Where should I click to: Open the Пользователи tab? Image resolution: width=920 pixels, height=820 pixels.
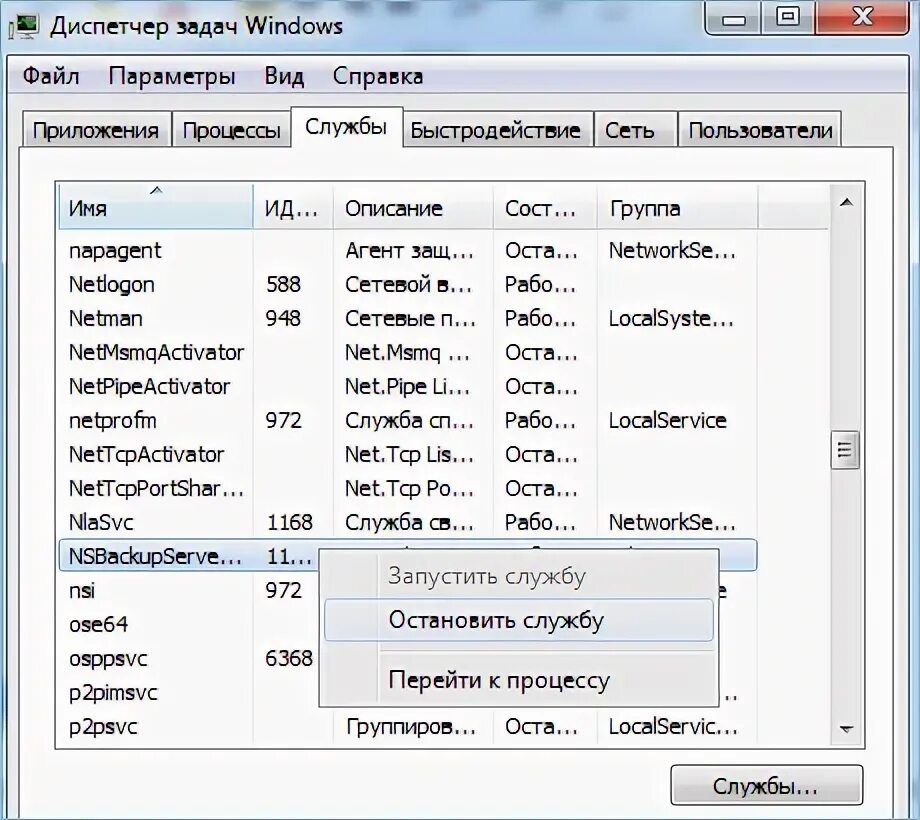coord(760,130)
